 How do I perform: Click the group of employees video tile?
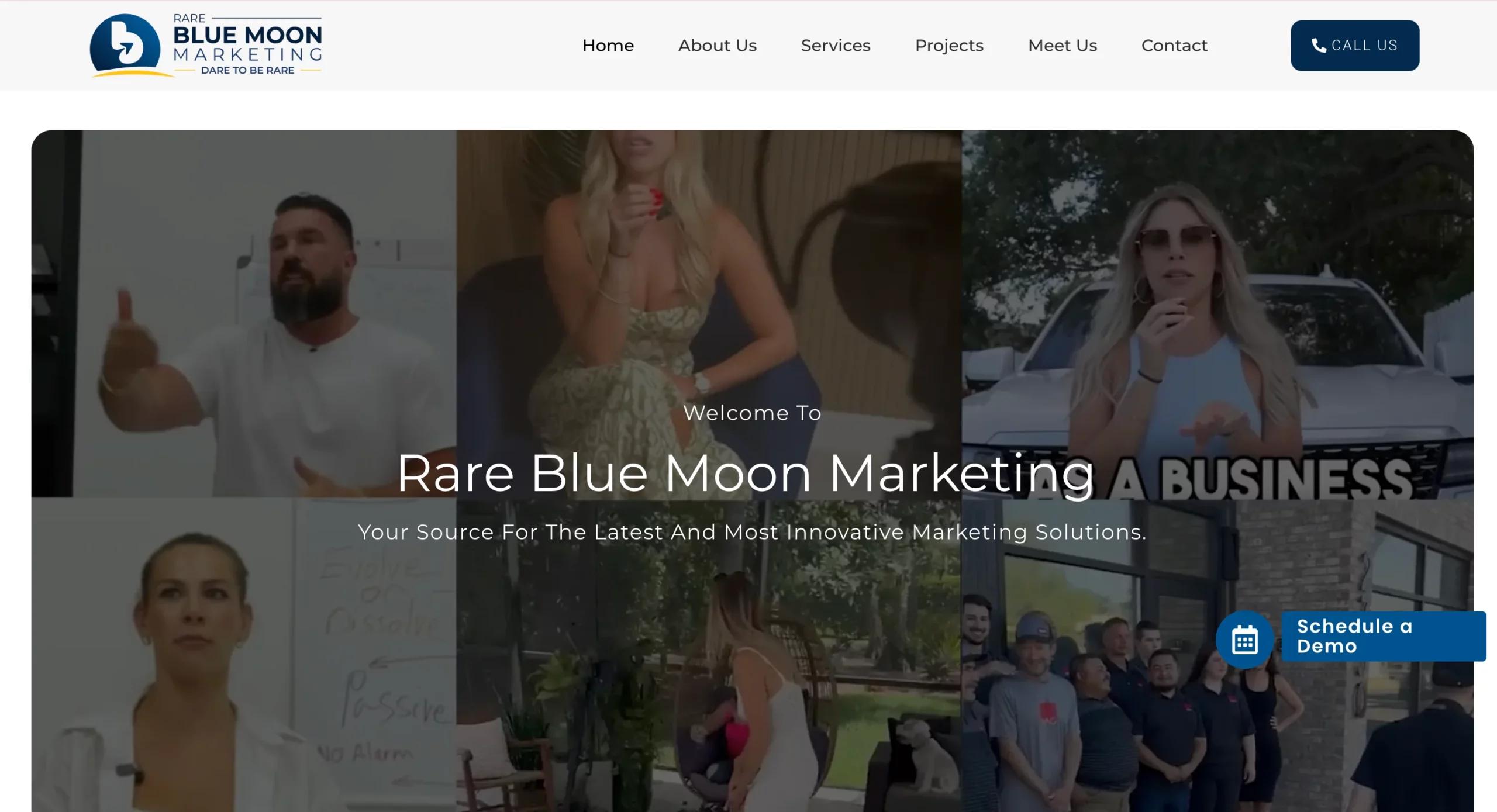tap(1217, 655)
